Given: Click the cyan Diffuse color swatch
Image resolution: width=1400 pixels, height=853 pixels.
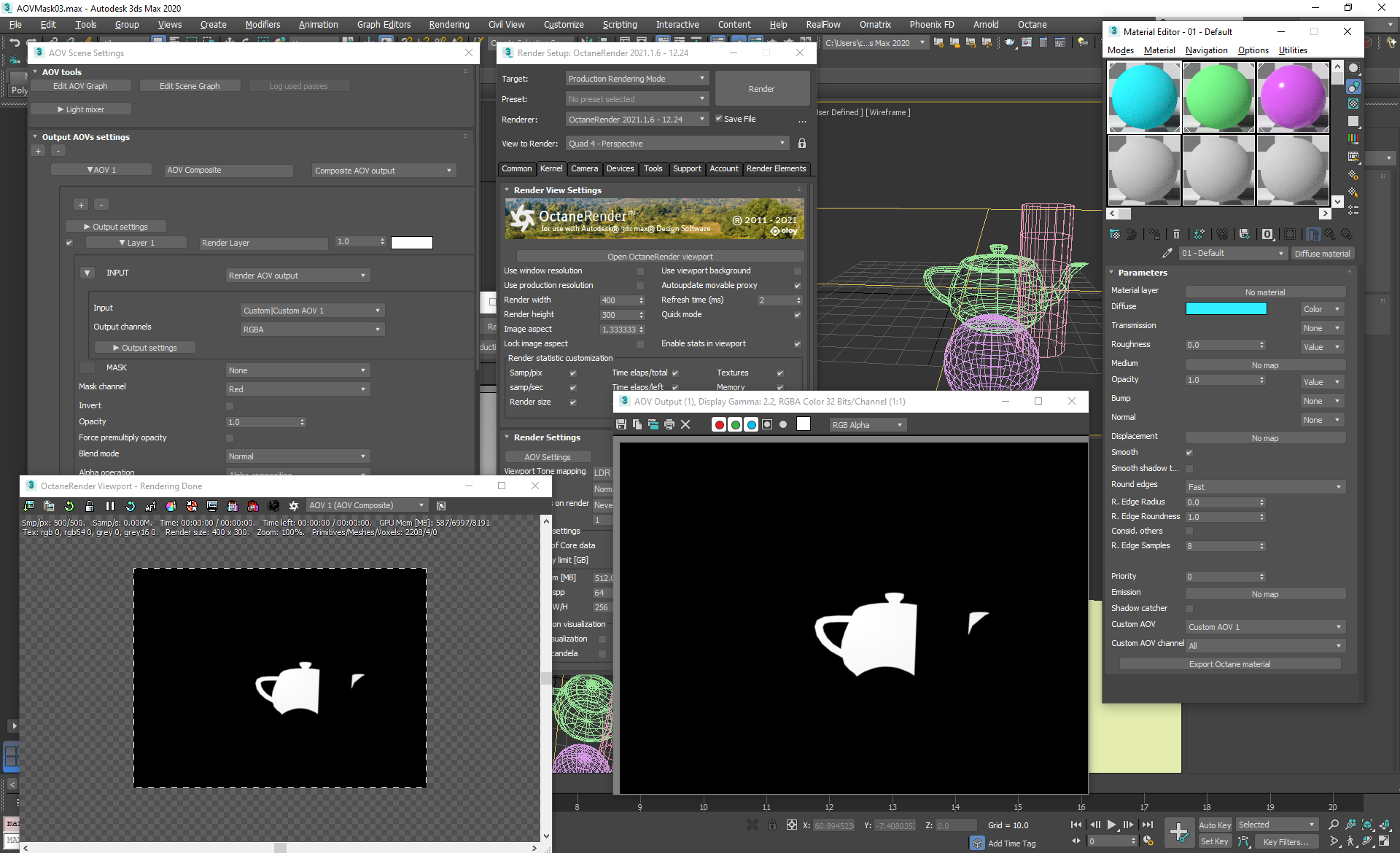Looking at the screenshot, I should 1226,309.
